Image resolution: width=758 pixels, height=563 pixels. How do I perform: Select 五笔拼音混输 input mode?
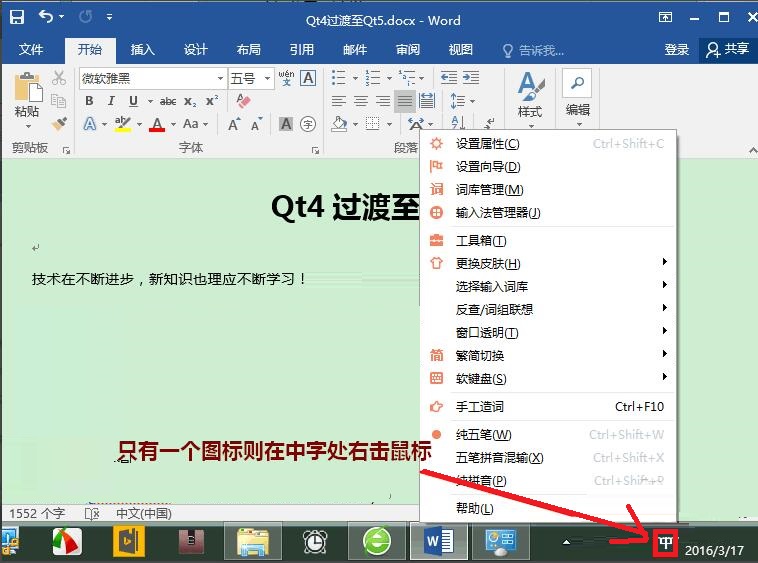[548, 458]
